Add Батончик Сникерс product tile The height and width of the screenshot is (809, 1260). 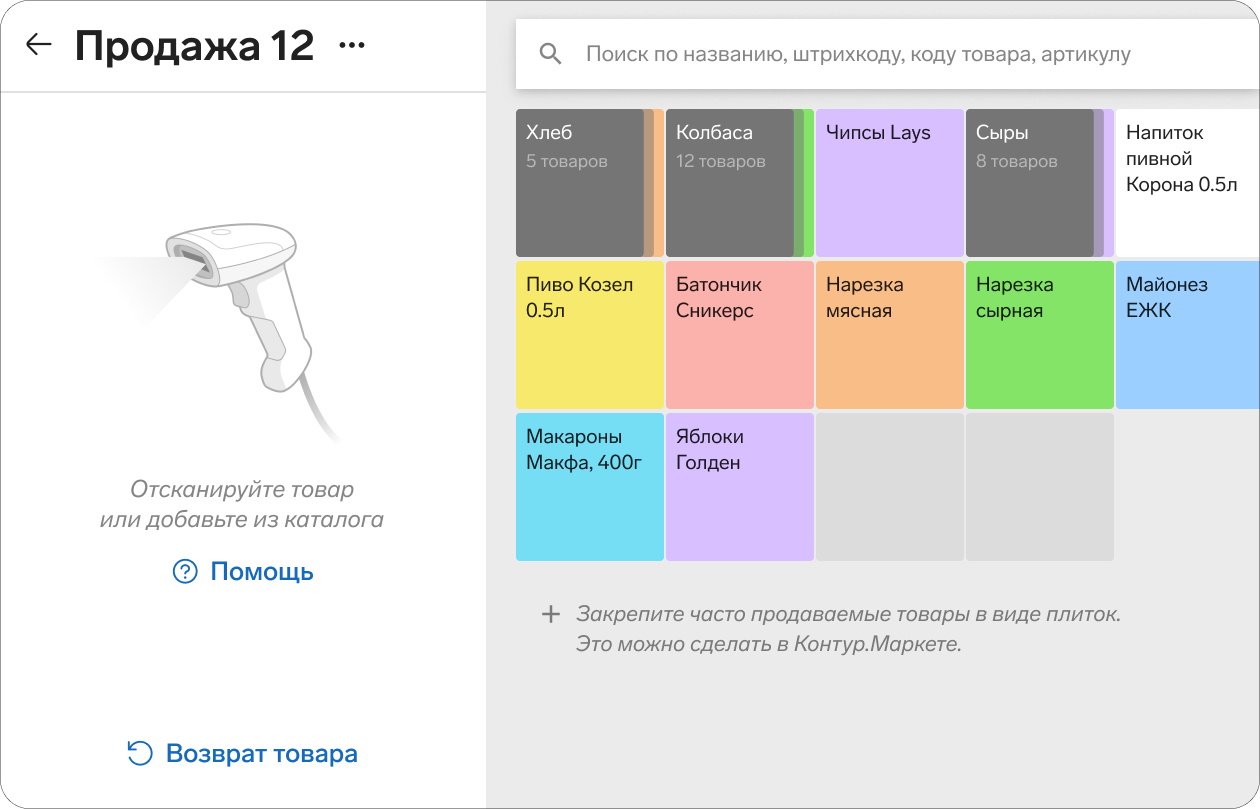(739, 335)
